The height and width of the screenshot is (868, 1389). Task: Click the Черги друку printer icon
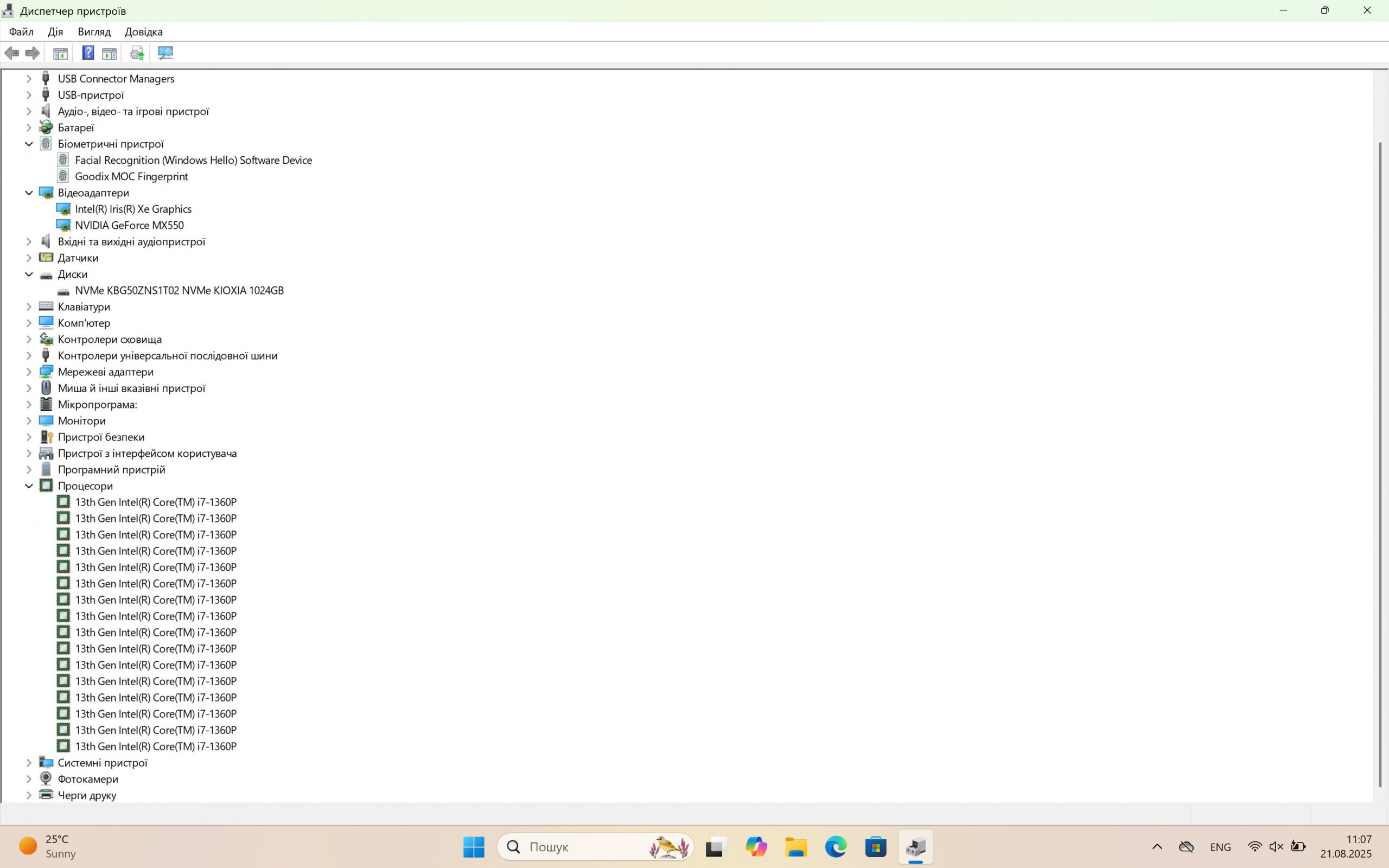[46, 795]
